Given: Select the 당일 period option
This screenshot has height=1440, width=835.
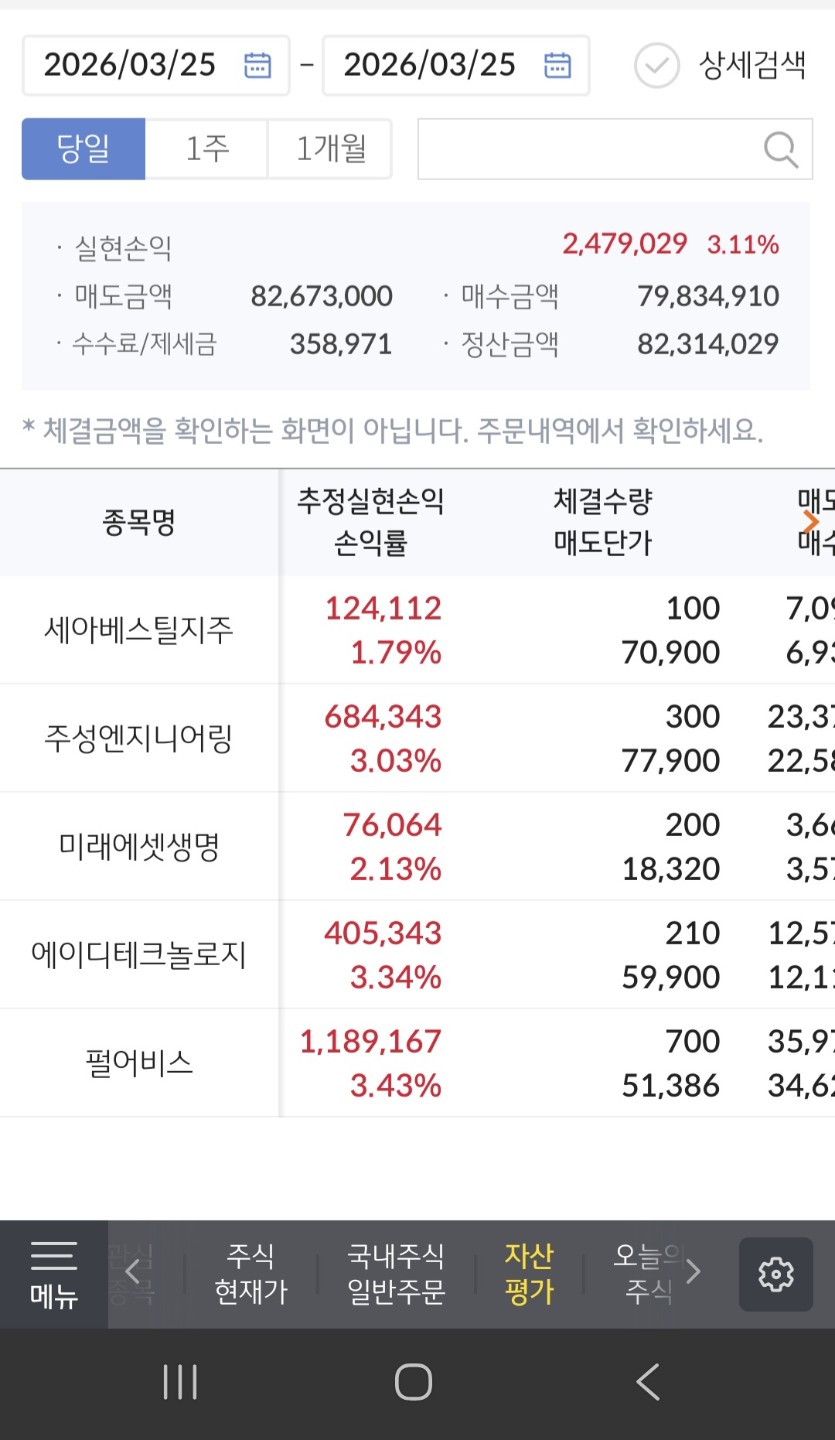Looking at the screenshot, I should [x=84, y=149].
